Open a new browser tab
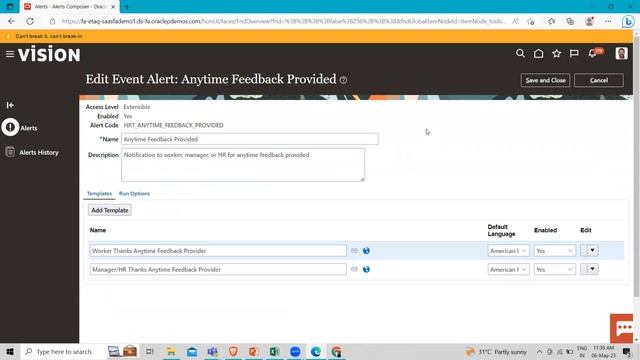The image size is (640, 360). coord(127,7)
